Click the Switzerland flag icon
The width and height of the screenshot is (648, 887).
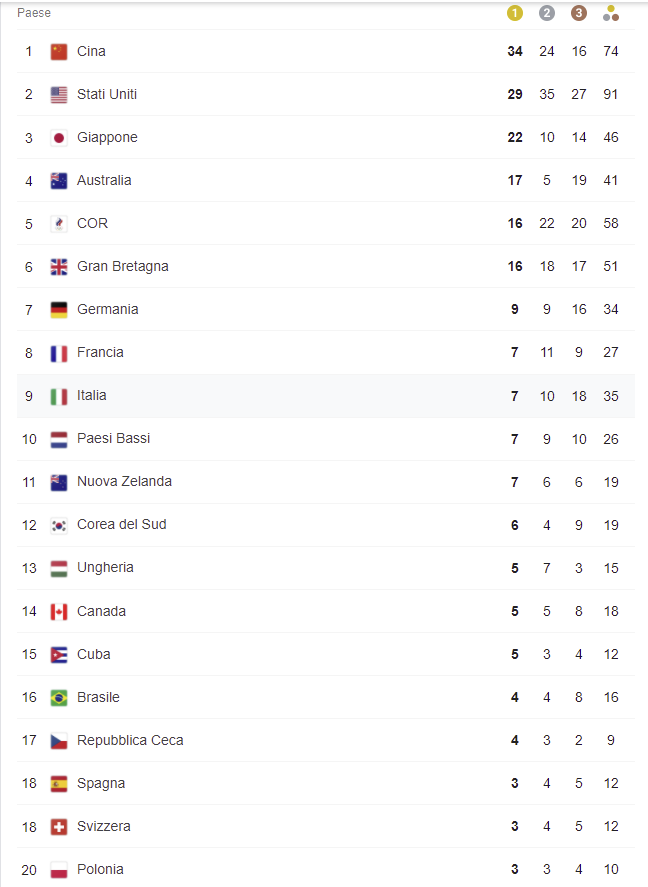point(59,826)
